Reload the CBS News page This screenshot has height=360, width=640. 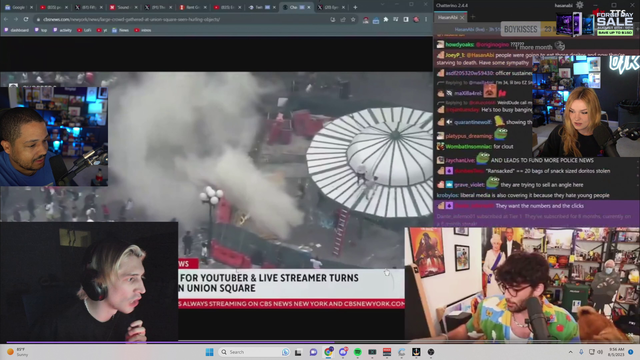pos(26,19)
